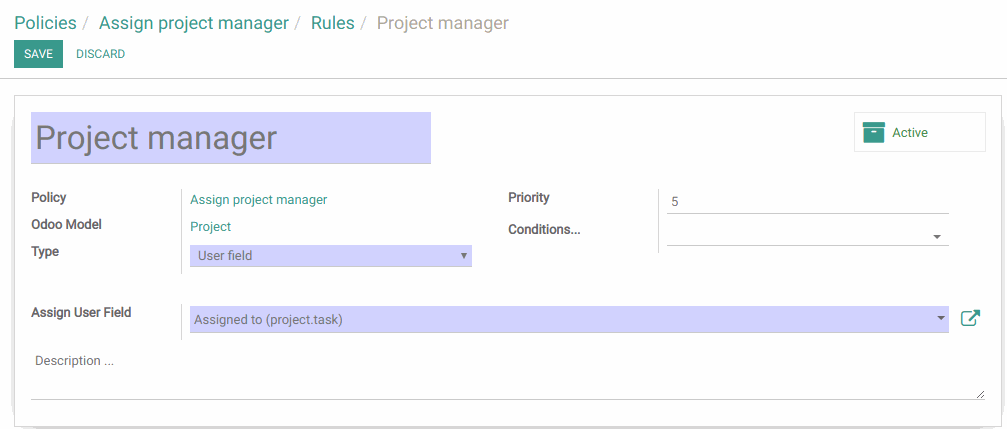Viewport: 1007px width, 429px height.
Task: Go to the Policies breadcrumb
Action: (x=46, y=23)
